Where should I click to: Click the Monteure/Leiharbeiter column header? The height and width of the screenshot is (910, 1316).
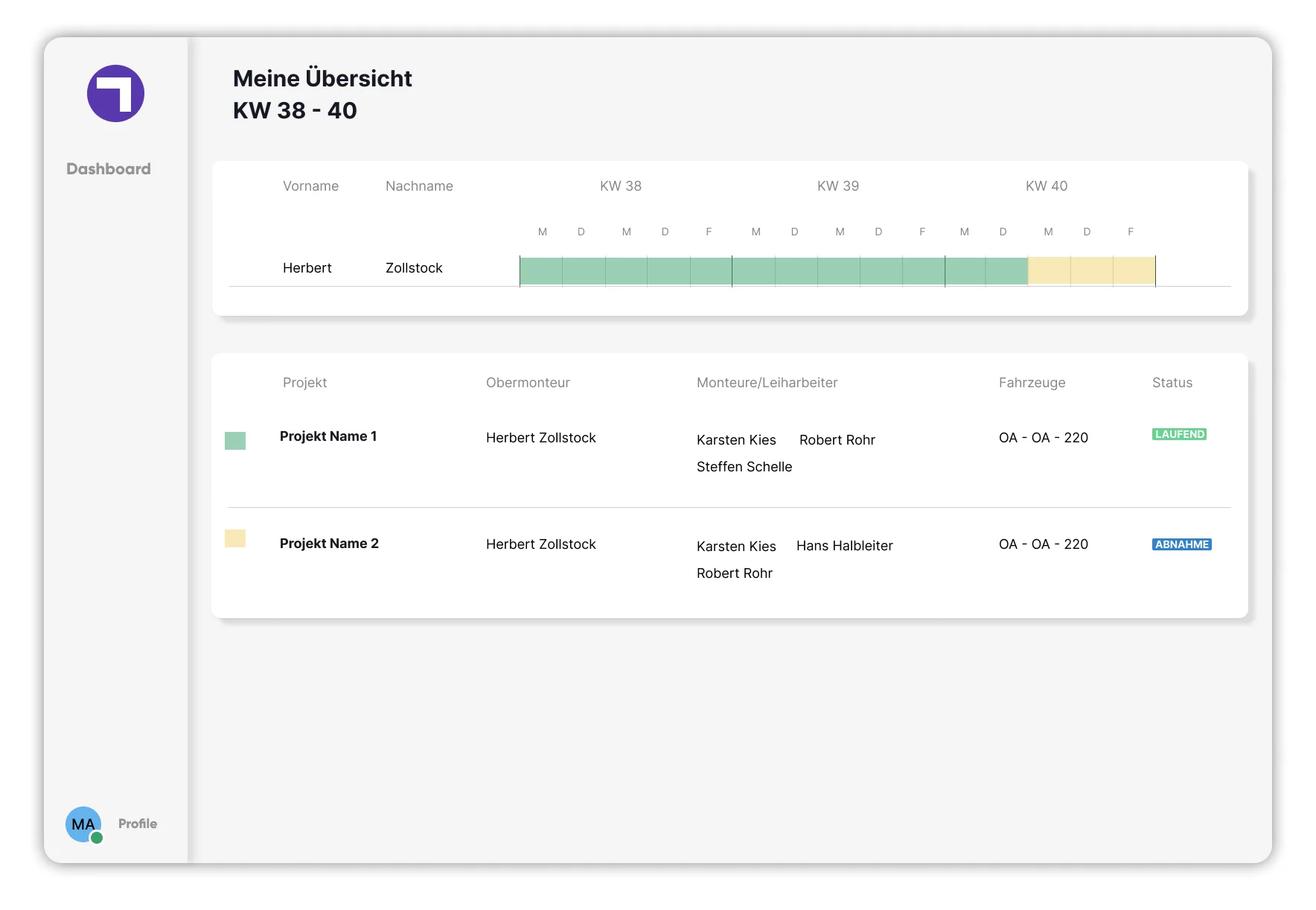point(767,383)
